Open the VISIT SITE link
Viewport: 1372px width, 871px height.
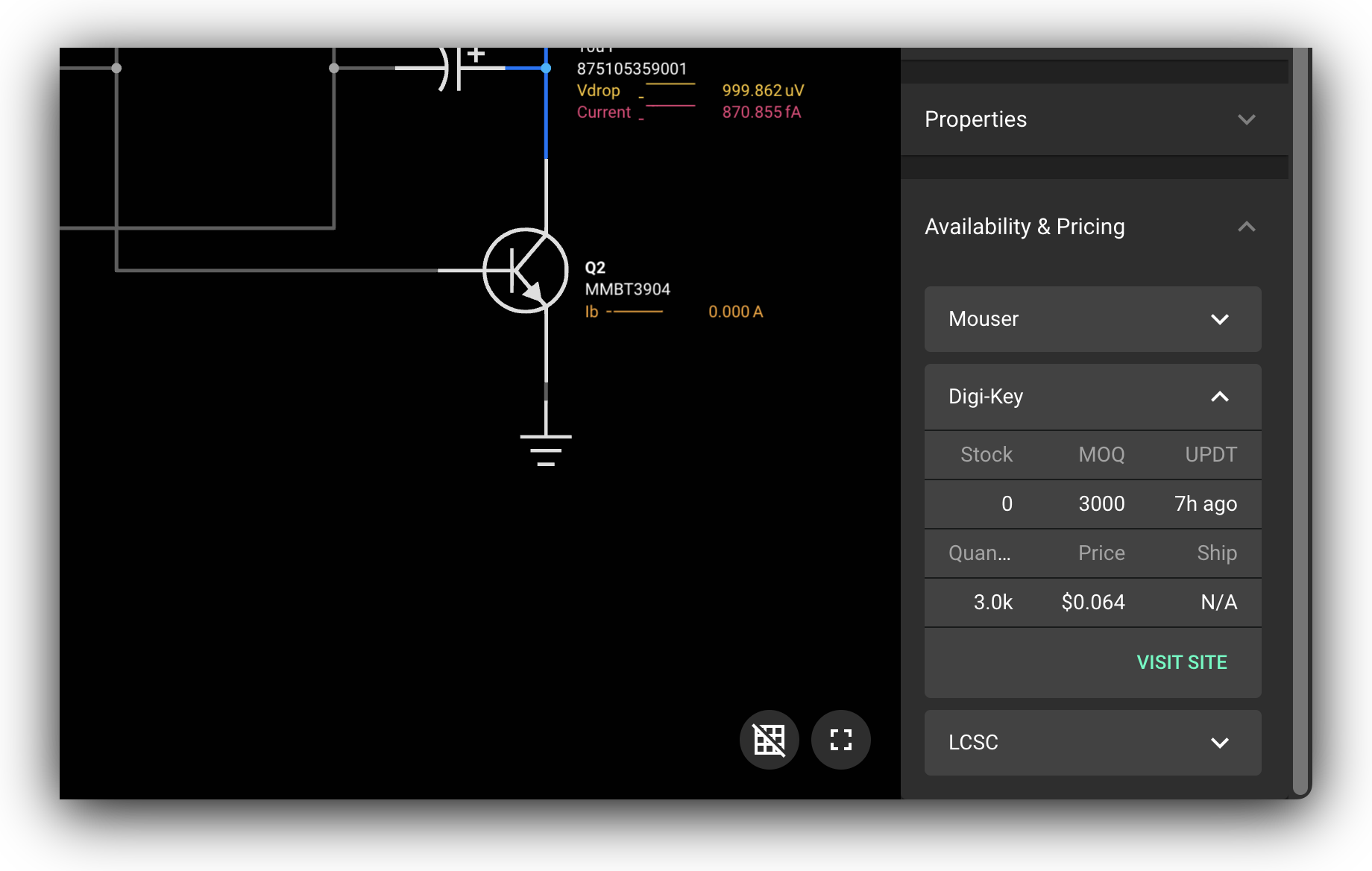point(1181,662)
